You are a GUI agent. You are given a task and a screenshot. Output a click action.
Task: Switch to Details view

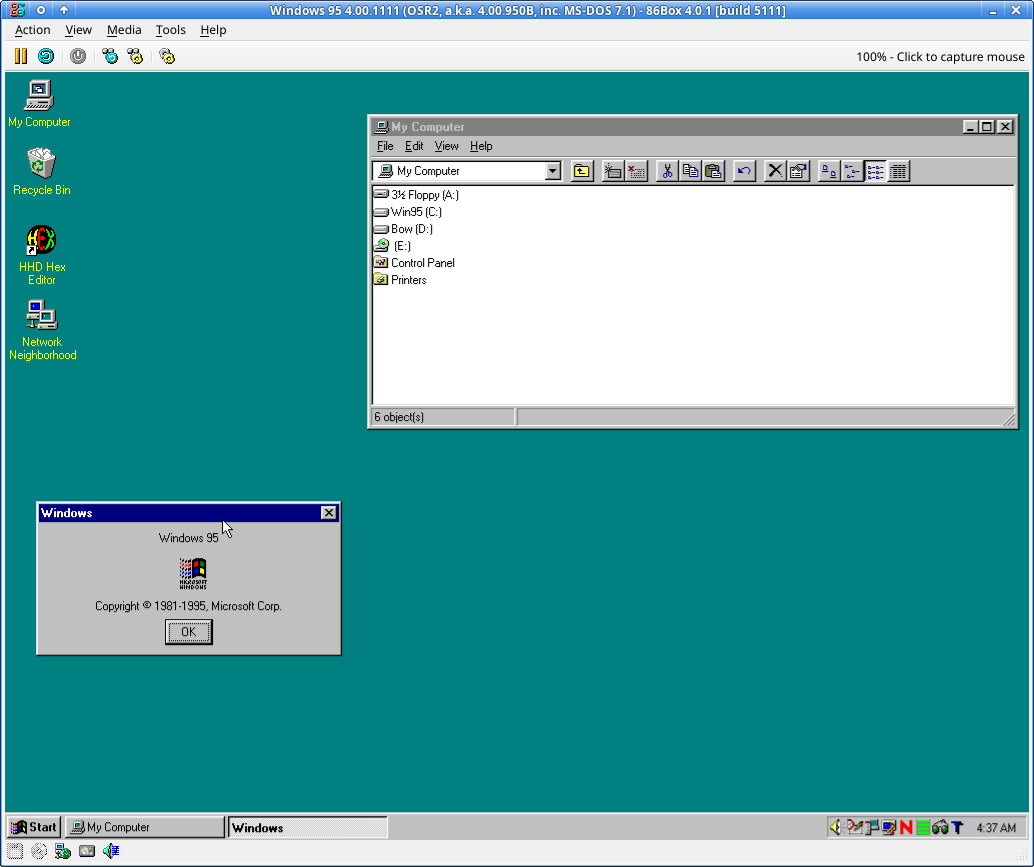pyautogui.click(x=898, y=171)
